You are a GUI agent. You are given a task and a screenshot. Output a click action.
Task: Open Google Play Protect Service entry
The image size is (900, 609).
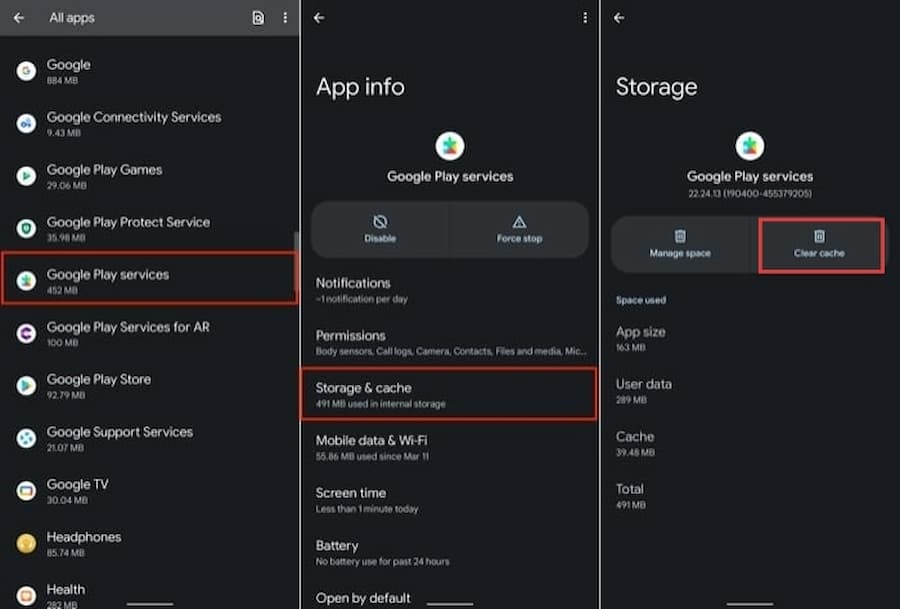point(149,228)
